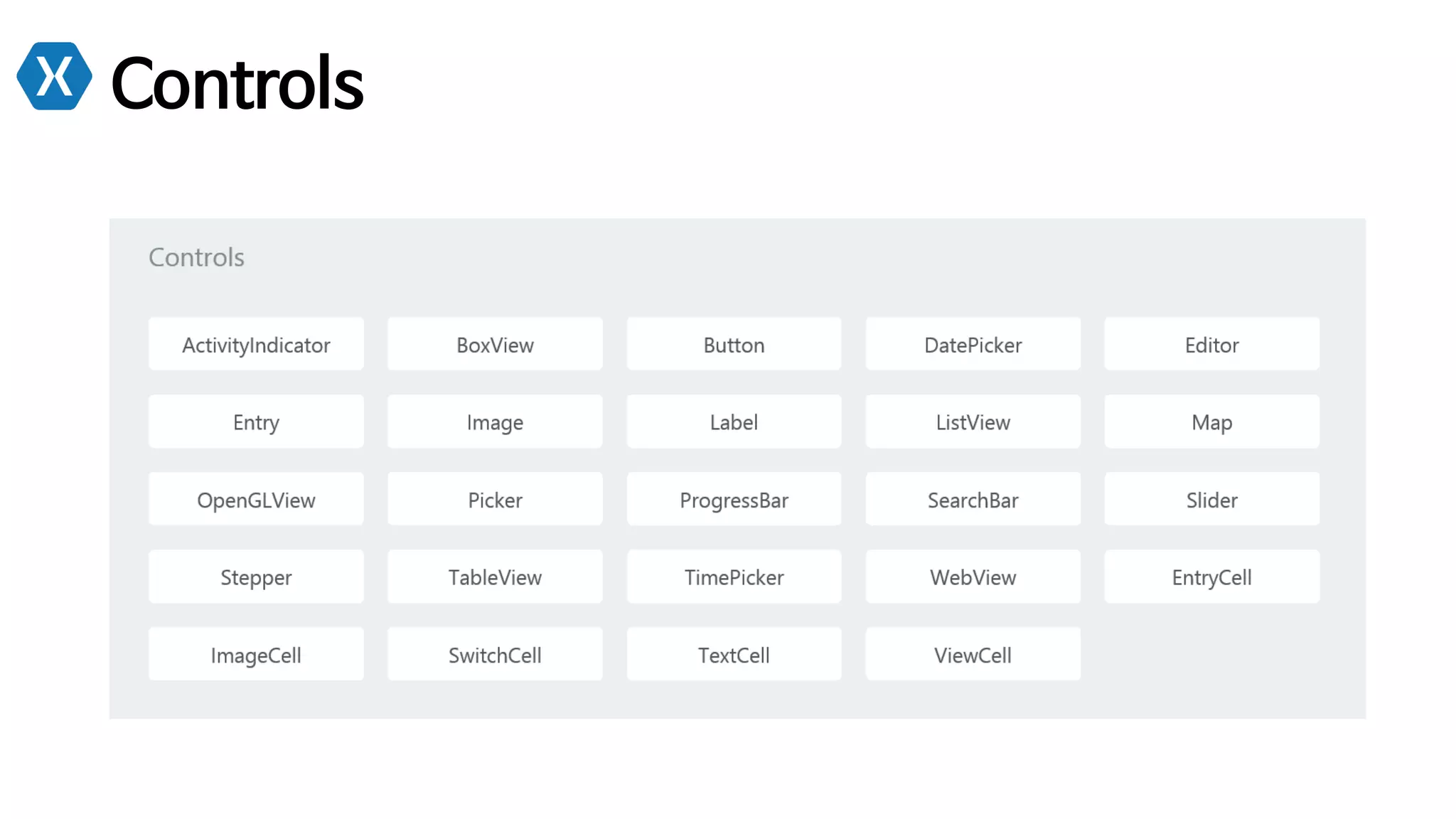Select the SwitchCell control tile

[x=495, y=655]
